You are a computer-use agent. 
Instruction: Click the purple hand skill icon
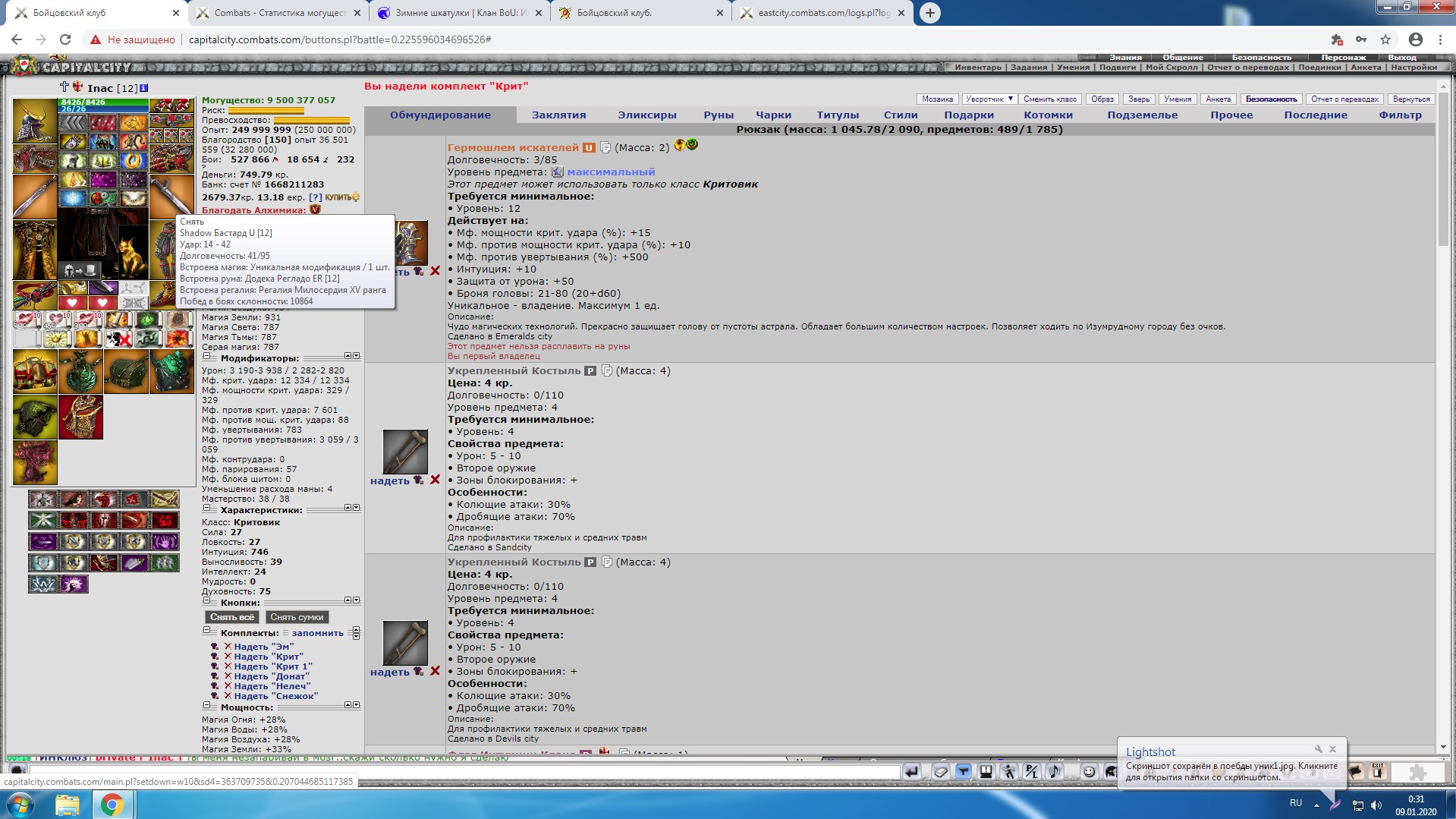[x=165, y=541]
